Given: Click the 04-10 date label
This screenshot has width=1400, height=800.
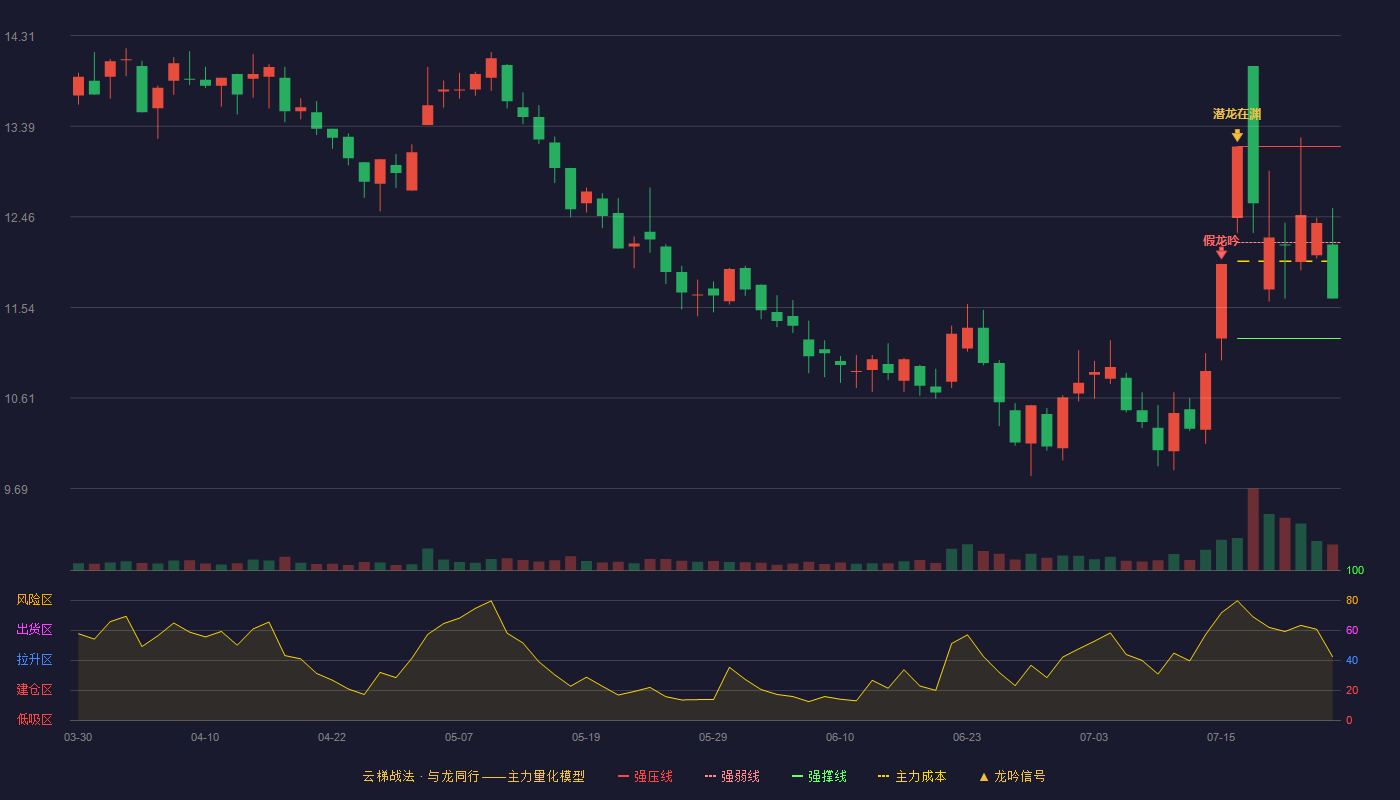Looking at the screenshot, I should [x=205, y=737].
